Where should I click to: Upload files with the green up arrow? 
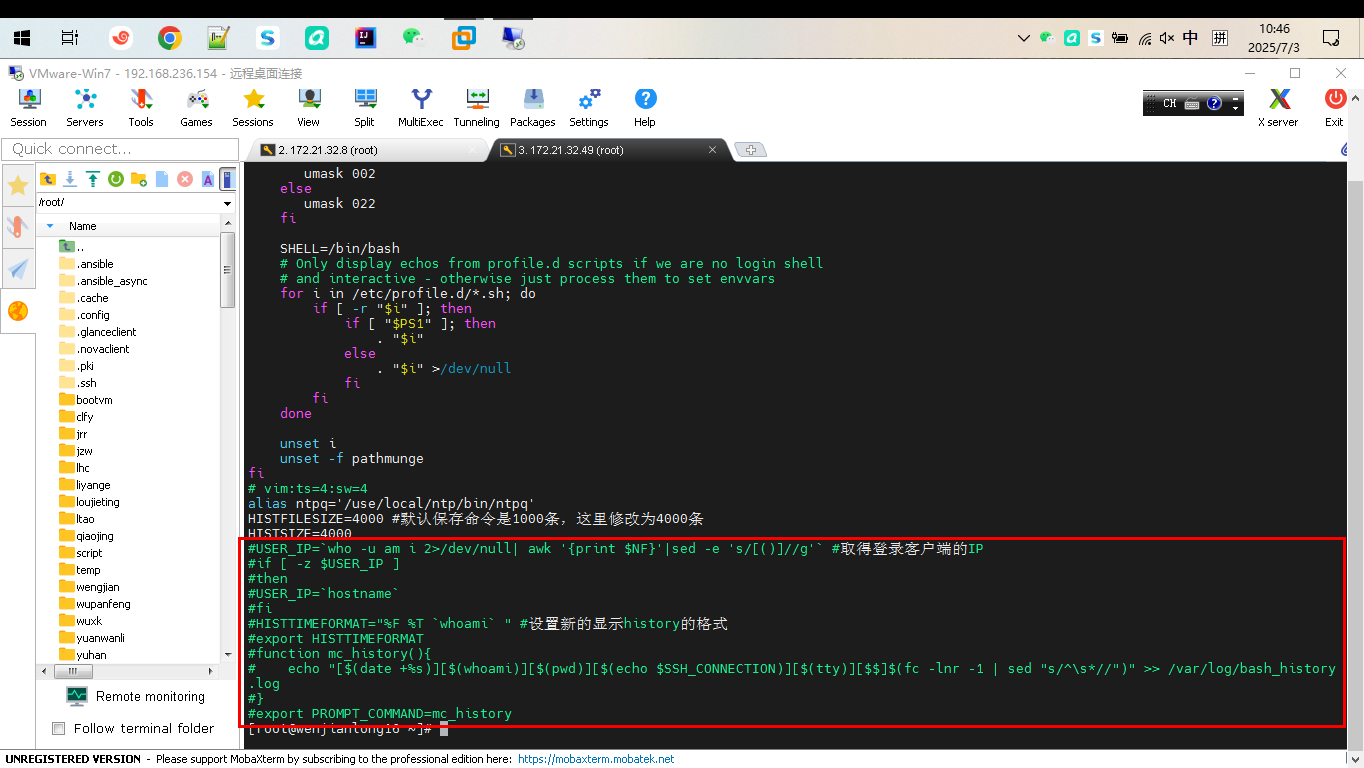pyautogui.click(x=93, y=179)
